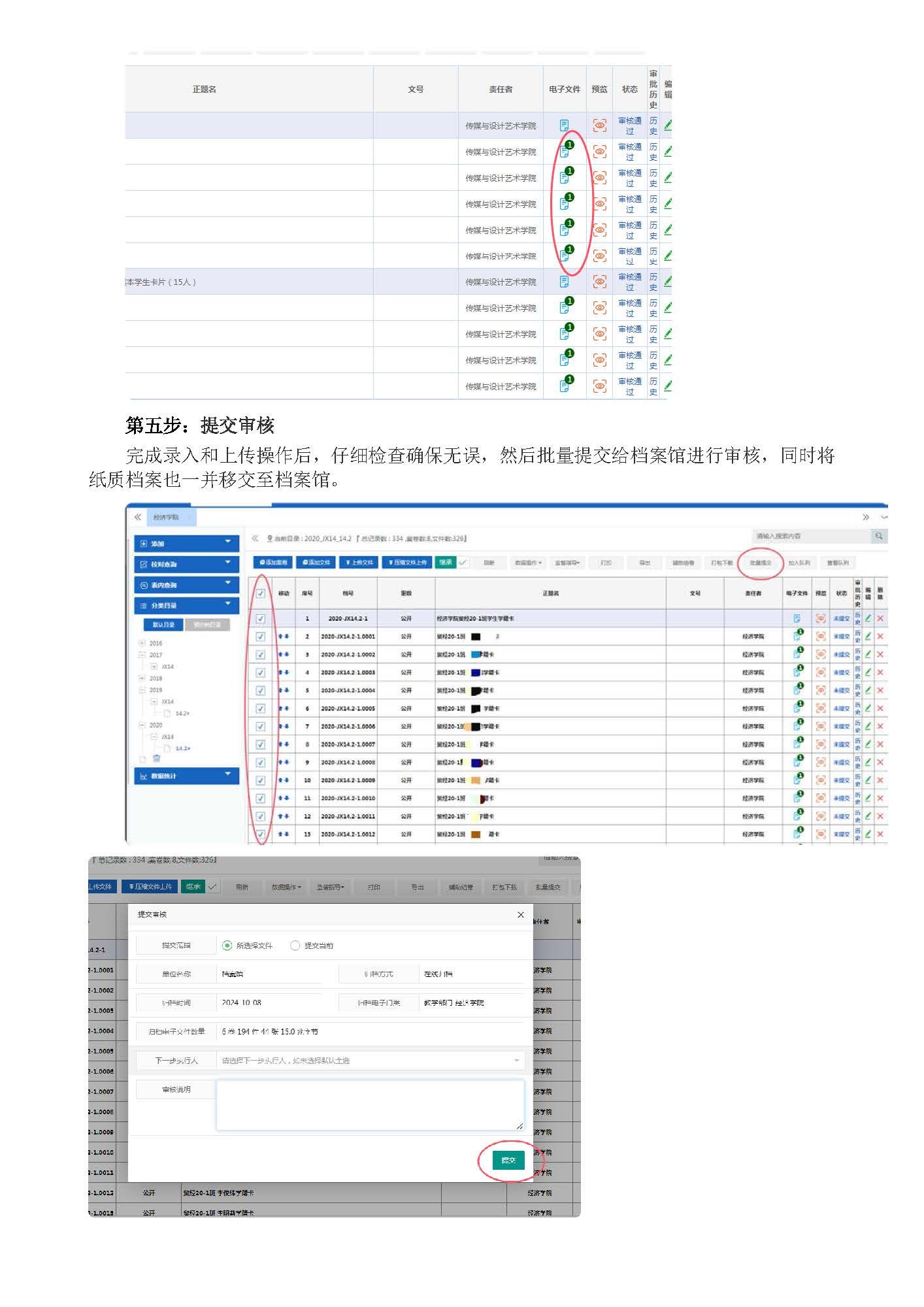This screenshot has height=1307, width=924.
Task: Click the delete X icon for row 1
Action: pyautogui.click(x=880, y=618)
